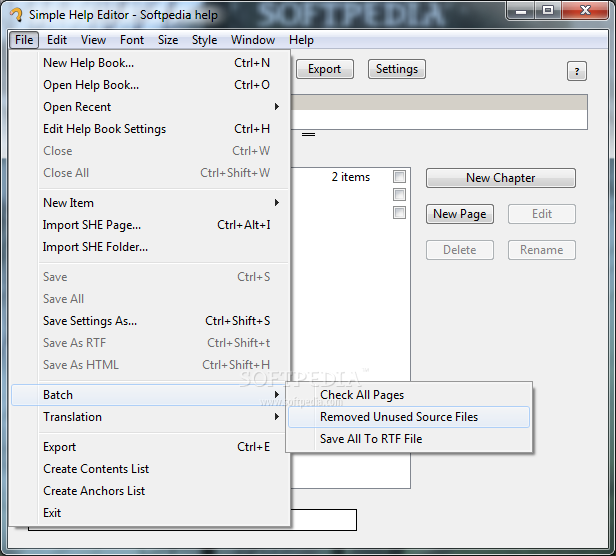Tick the checkbox next to 2 items
Image resolution: width=616 pixels, height=556 pixels.
(x=399, y=176)
